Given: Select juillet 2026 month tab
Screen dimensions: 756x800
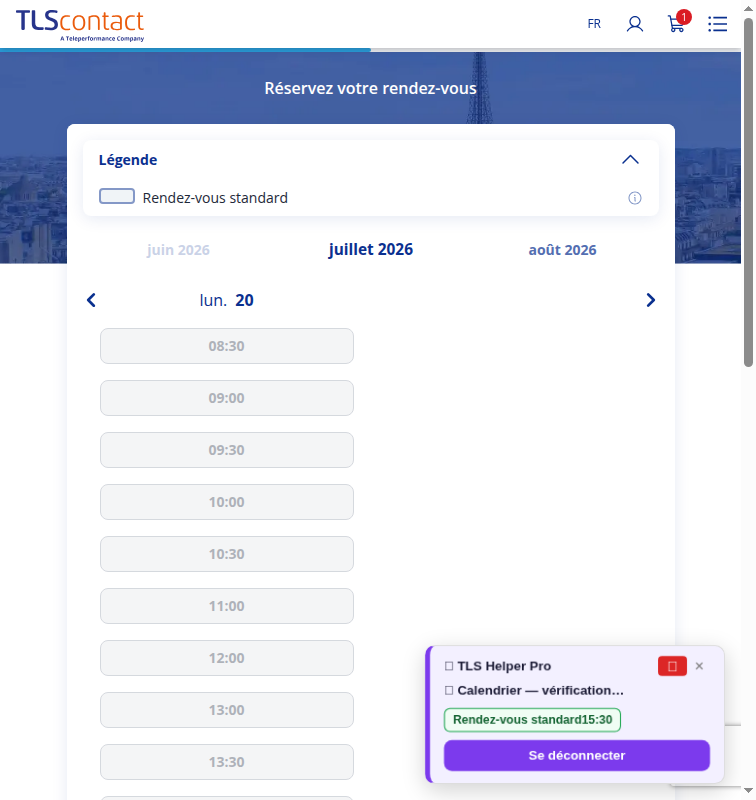Looking at the screenshot, I should point(371,249).
